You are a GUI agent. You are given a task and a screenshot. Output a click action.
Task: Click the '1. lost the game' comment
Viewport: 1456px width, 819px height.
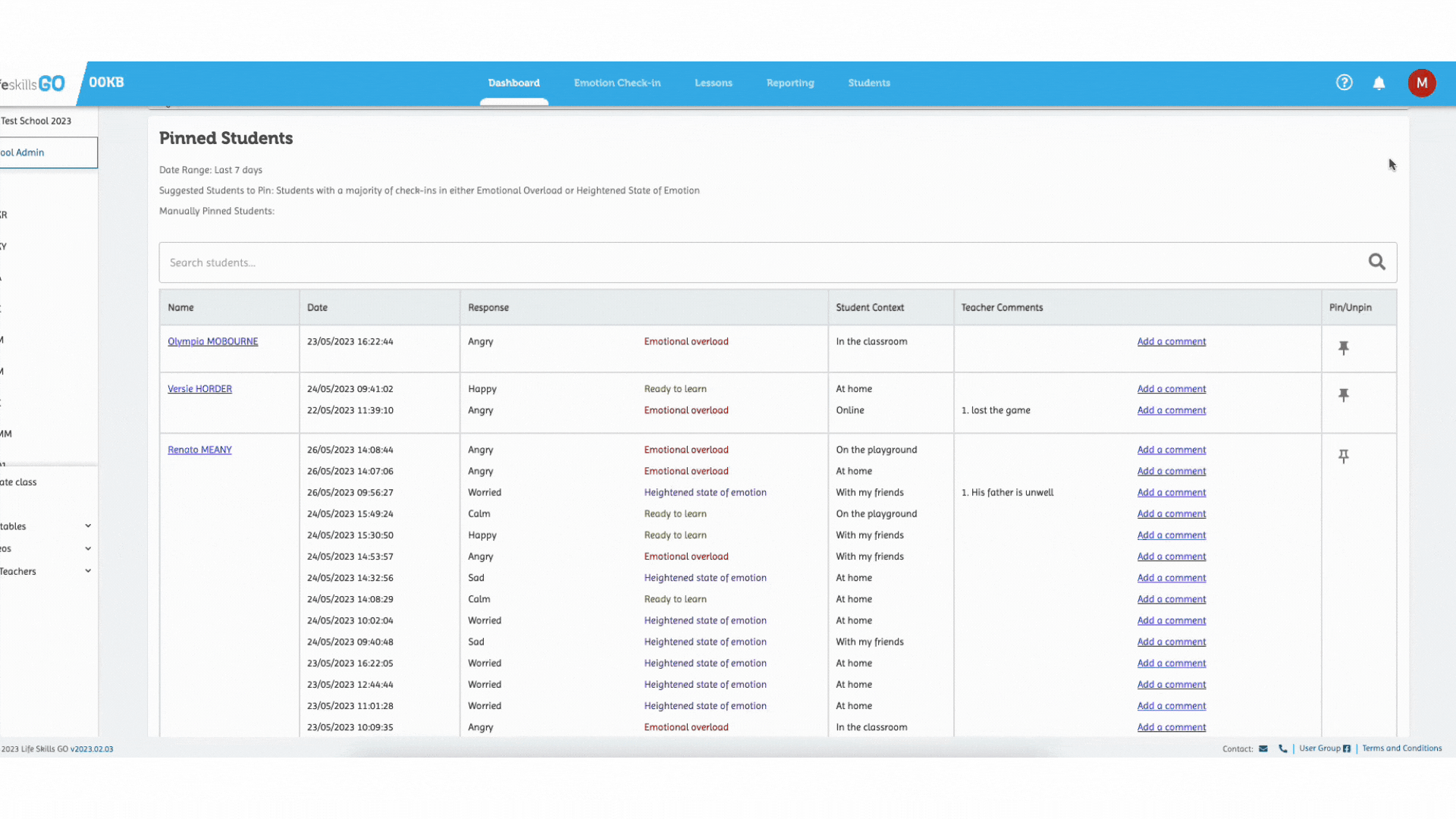coord(996,410)
